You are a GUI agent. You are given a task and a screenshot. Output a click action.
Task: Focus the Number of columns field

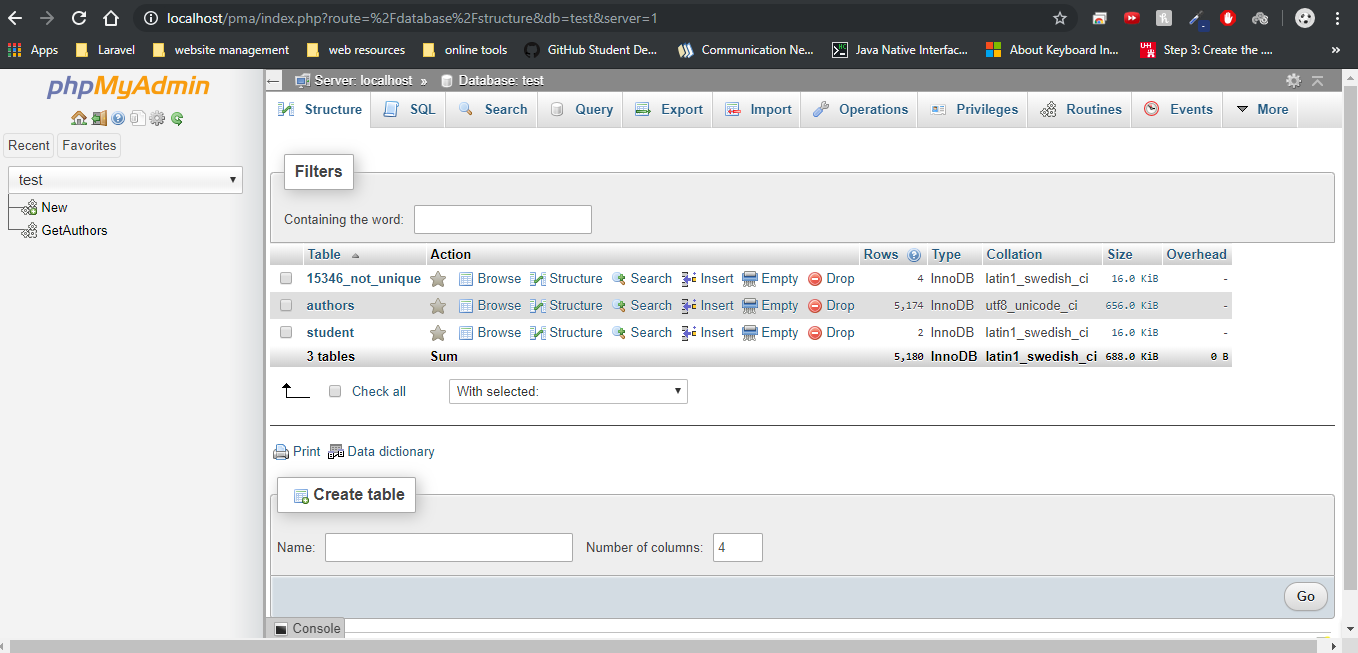coord(738,548)
